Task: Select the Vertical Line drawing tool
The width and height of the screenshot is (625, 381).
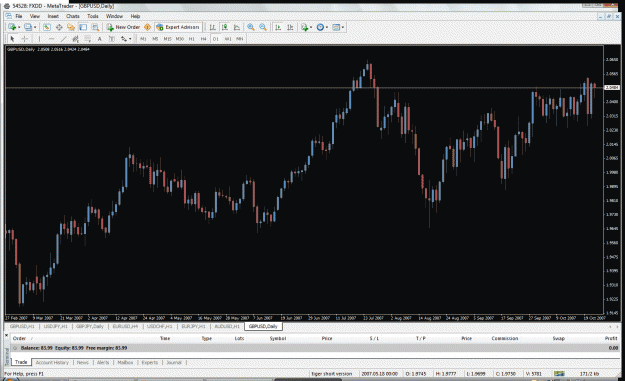Action: coord(39,39)
